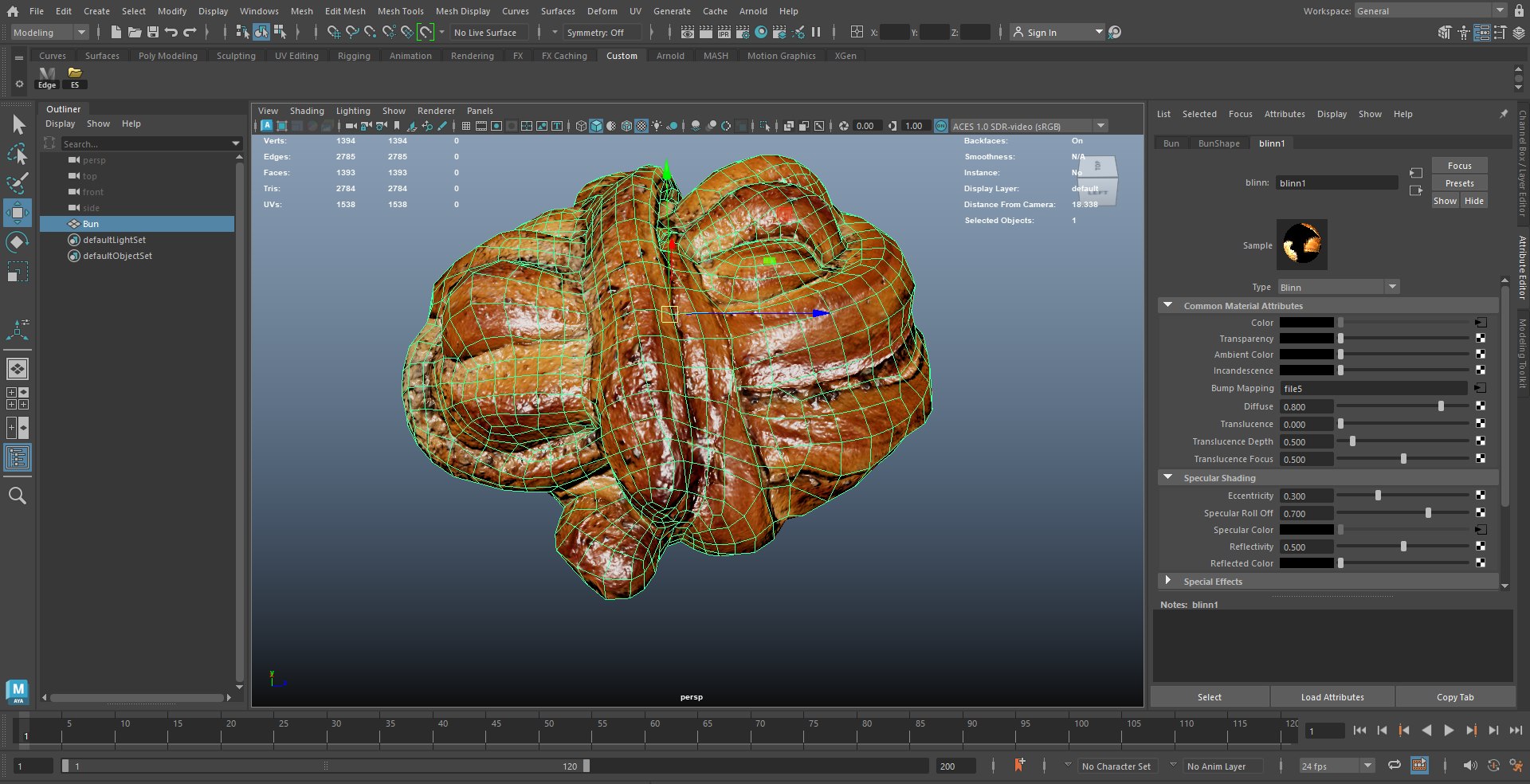Open the viewport Shading menu
1530x784 pixels.
tap(307, 111)
